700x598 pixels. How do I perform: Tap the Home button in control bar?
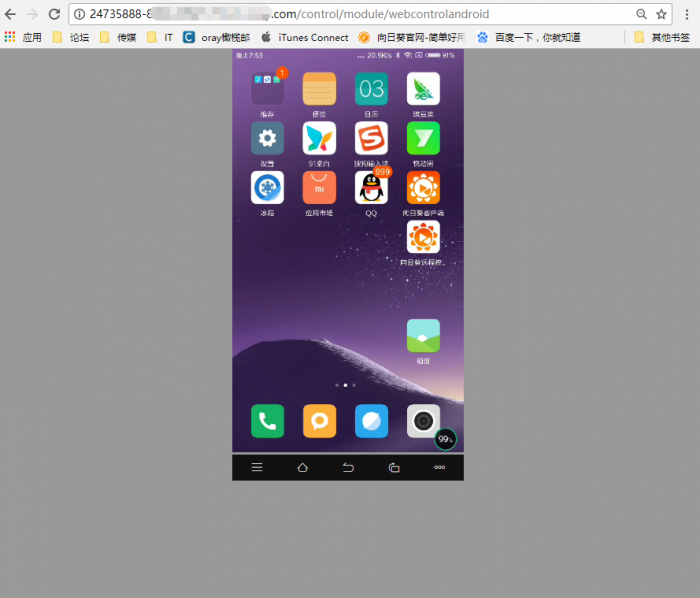click(303, 467)
